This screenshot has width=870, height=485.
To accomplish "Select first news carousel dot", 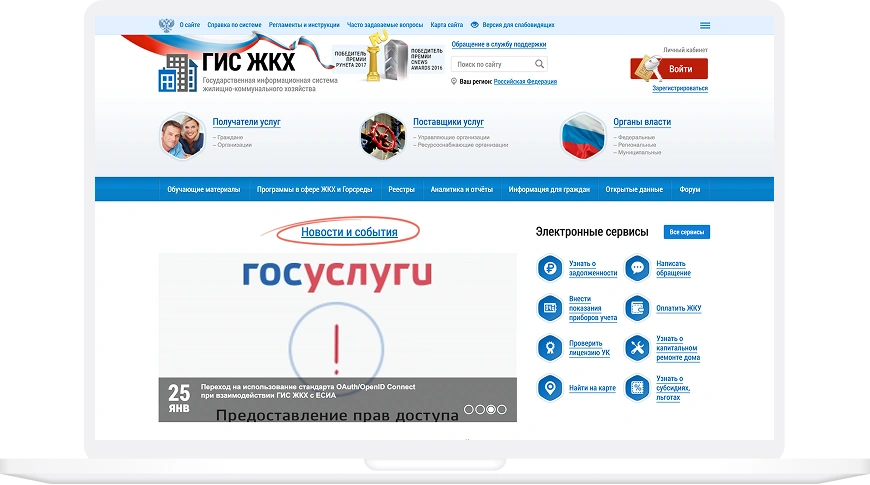I will point(468,410).
